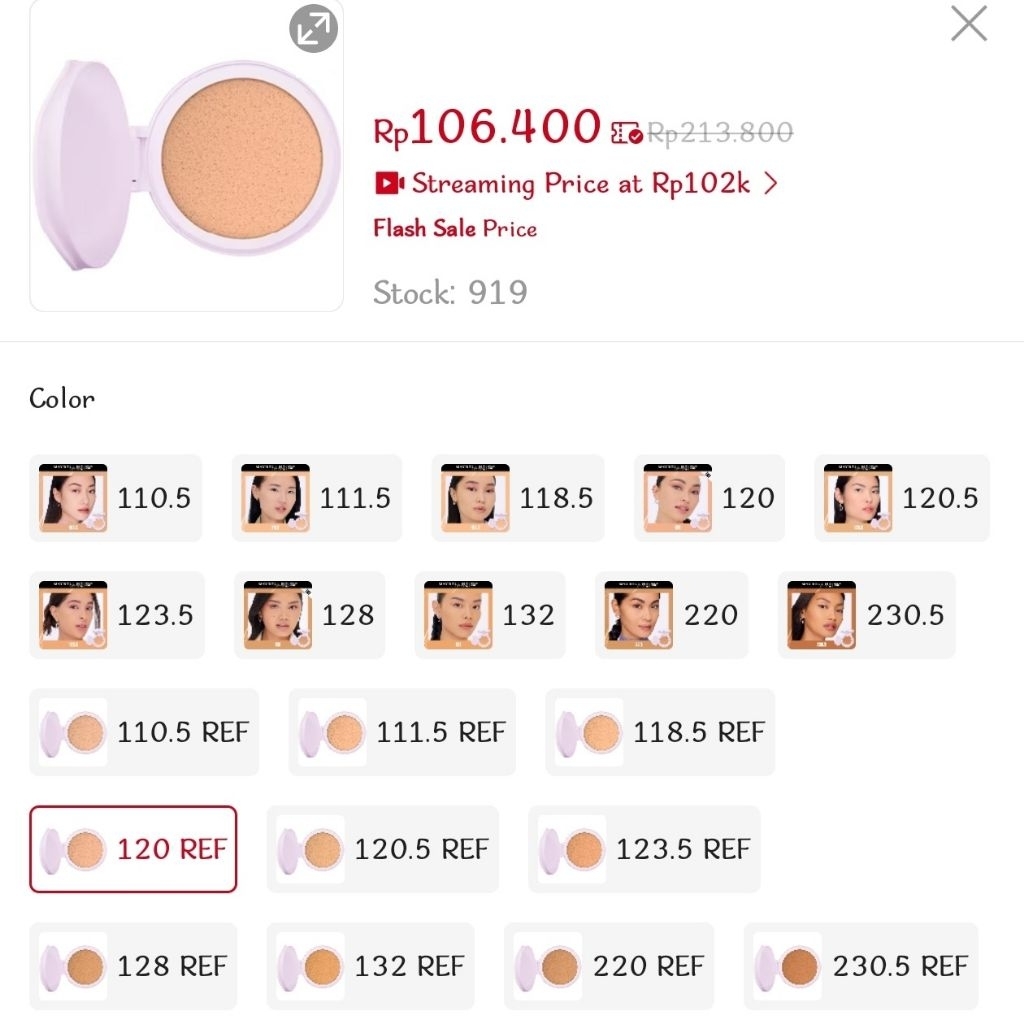Image resolution: width=1024 pixels, height=1024 pixels.
Task: Pick the 132 REF refill option
Action: pyautogui.click(x=370, y=966)
